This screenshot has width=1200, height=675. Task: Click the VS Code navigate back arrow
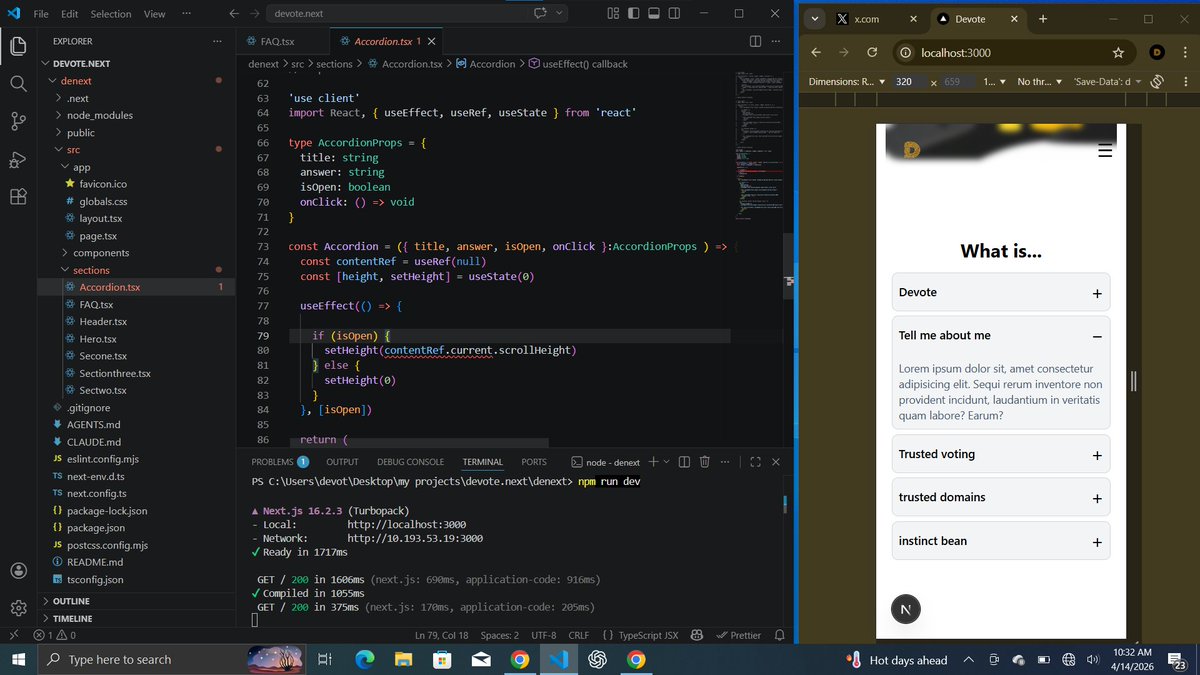(x=233, y=14)
